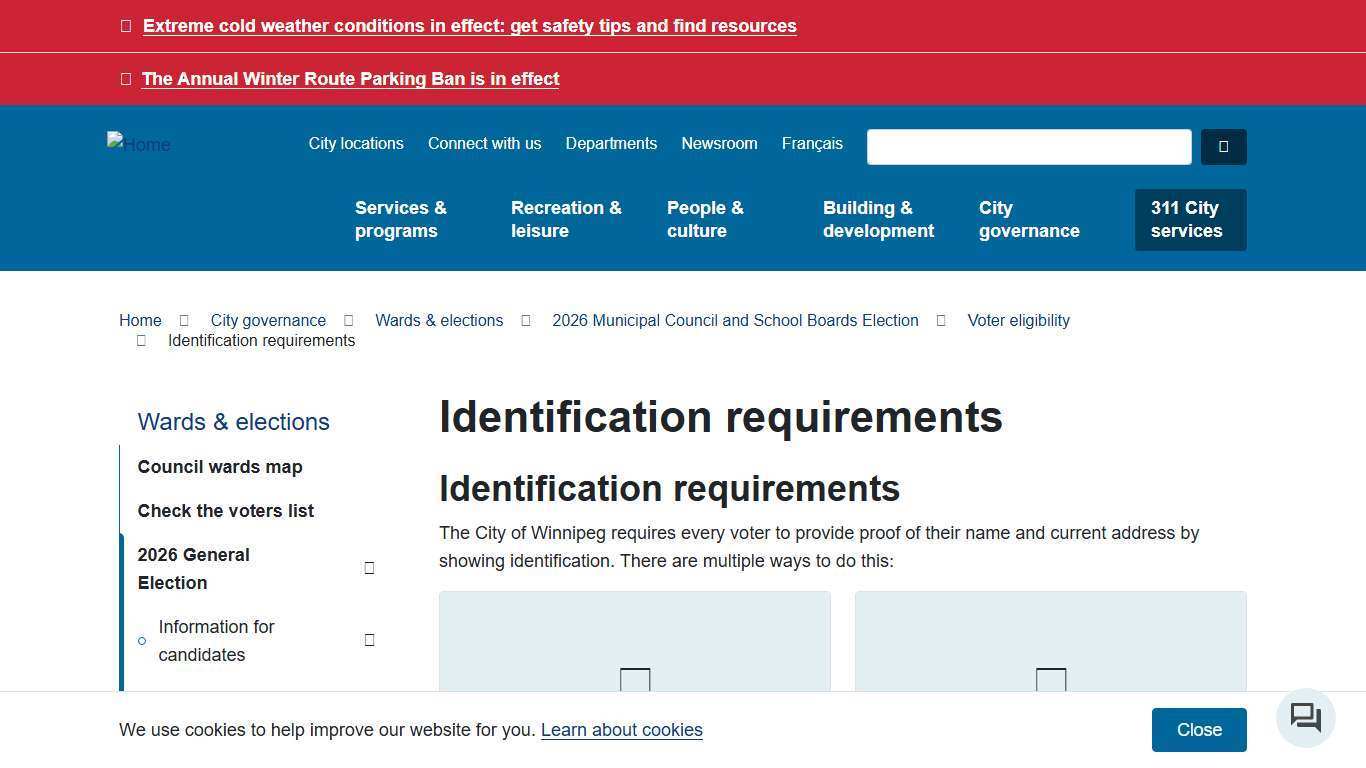This screenshot has height=768, width=1366.
Task: Click the winter parking ban alert icon
Action: [x=125, y=78]
